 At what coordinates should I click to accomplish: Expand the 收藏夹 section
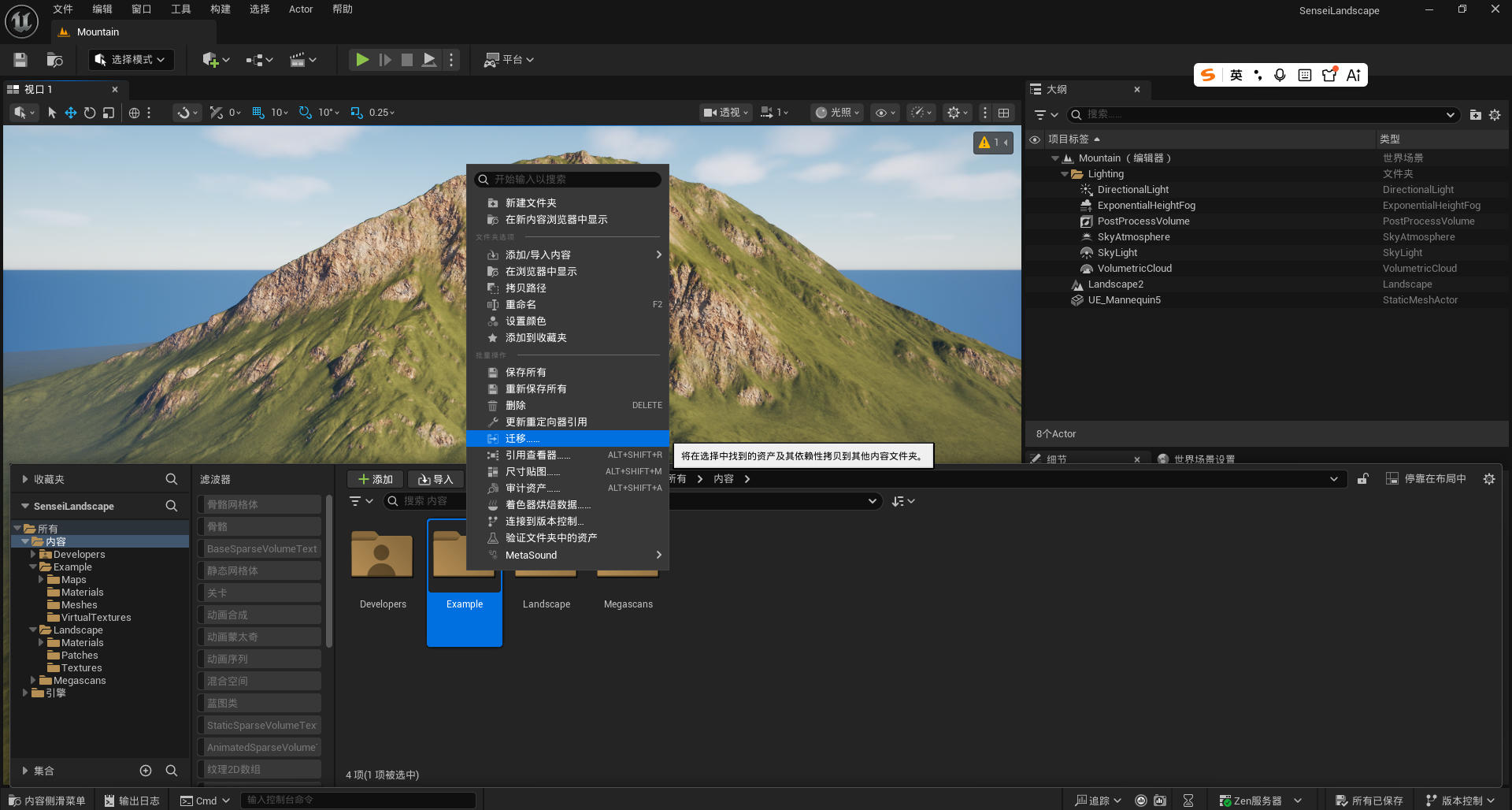[x=25, y=479]
